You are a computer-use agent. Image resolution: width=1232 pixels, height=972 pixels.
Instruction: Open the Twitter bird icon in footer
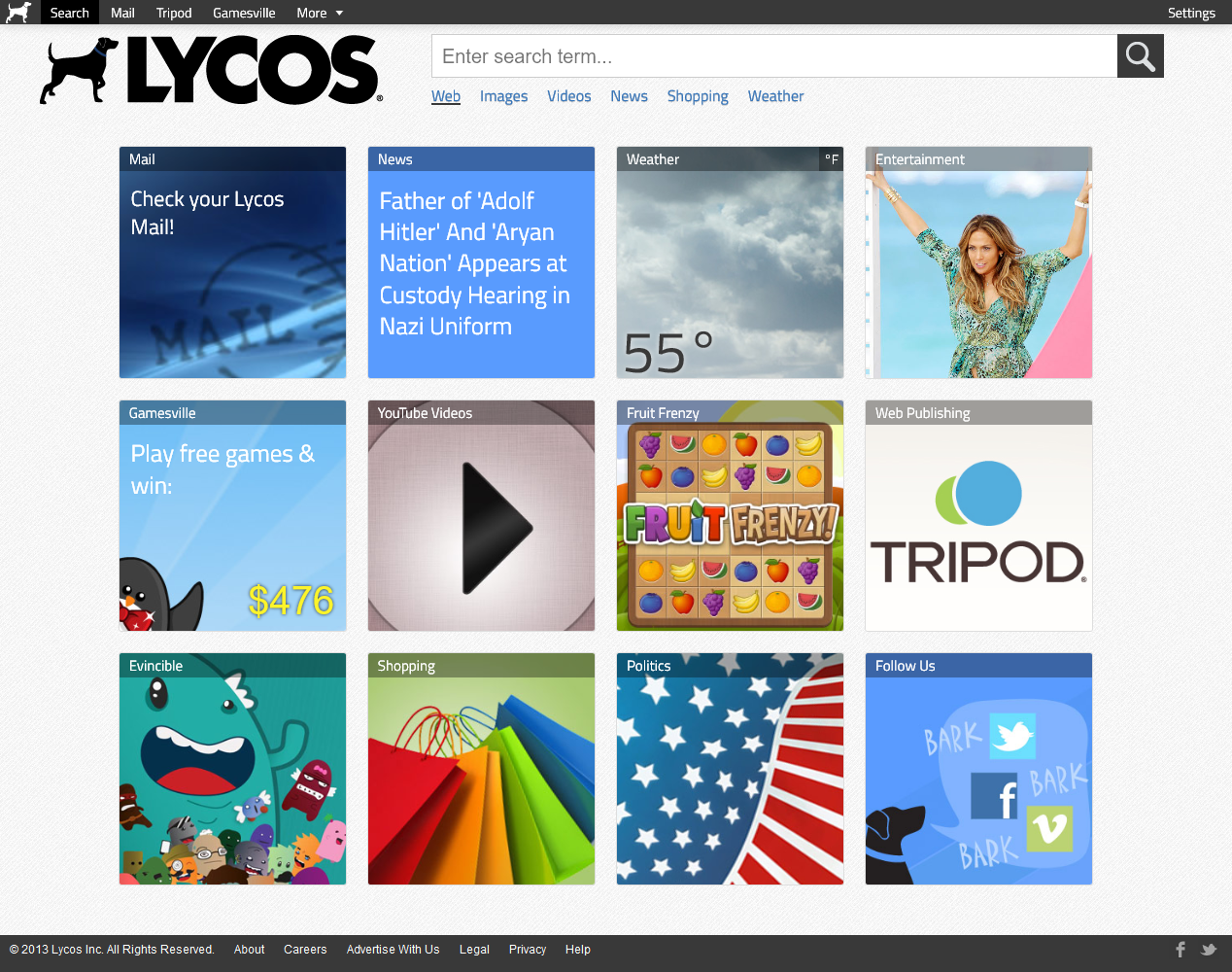tap(1209, 950)
